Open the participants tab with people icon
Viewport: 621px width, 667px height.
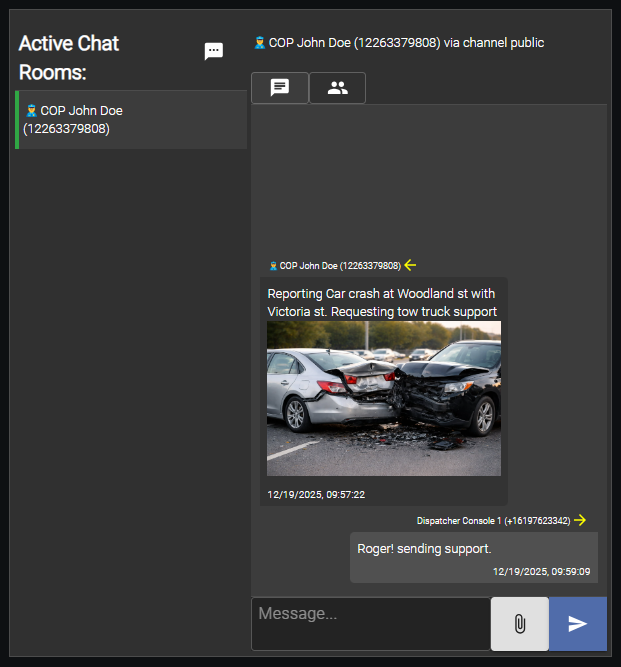point(338,88)
